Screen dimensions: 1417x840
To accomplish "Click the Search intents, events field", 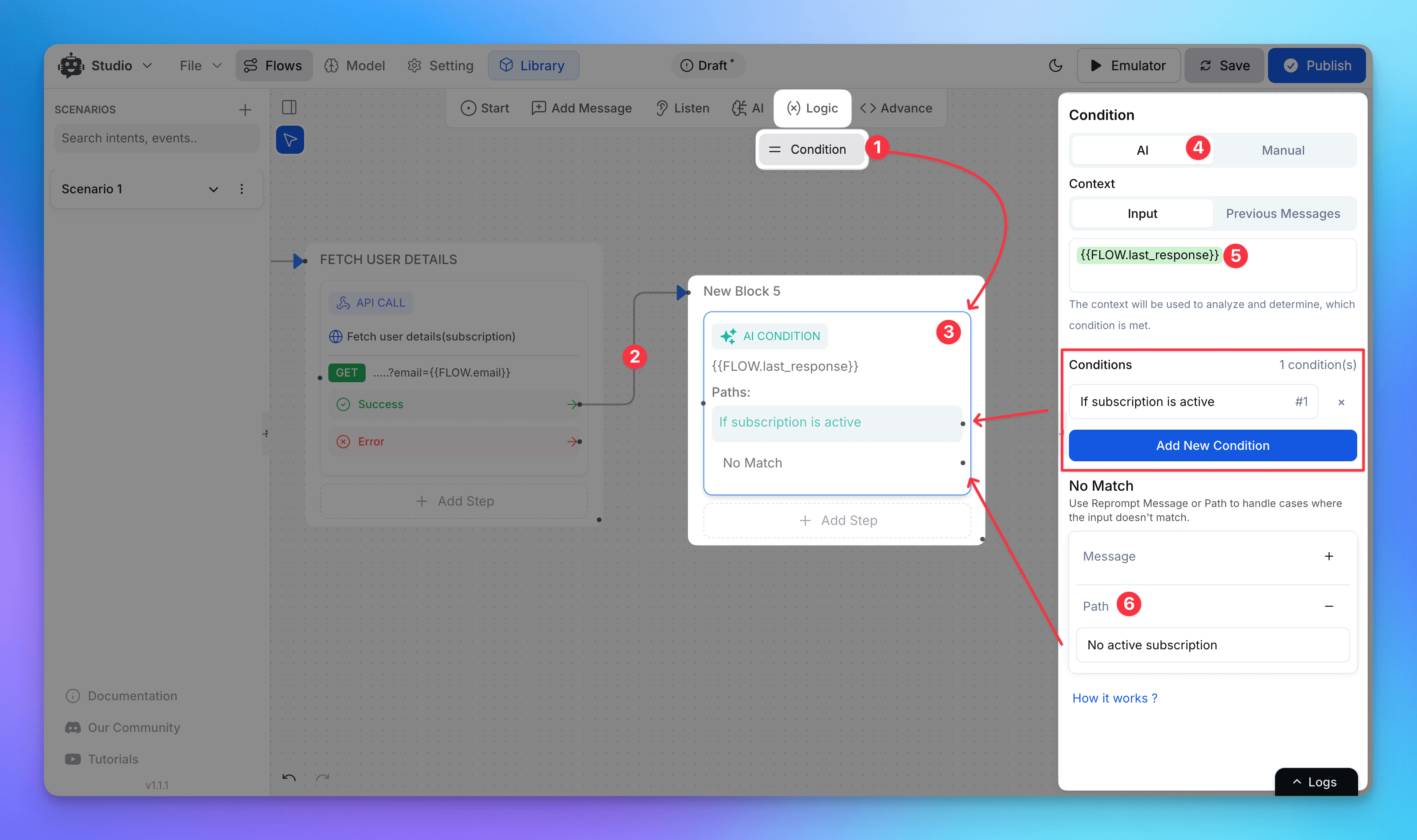I will (x=156, y=138).
